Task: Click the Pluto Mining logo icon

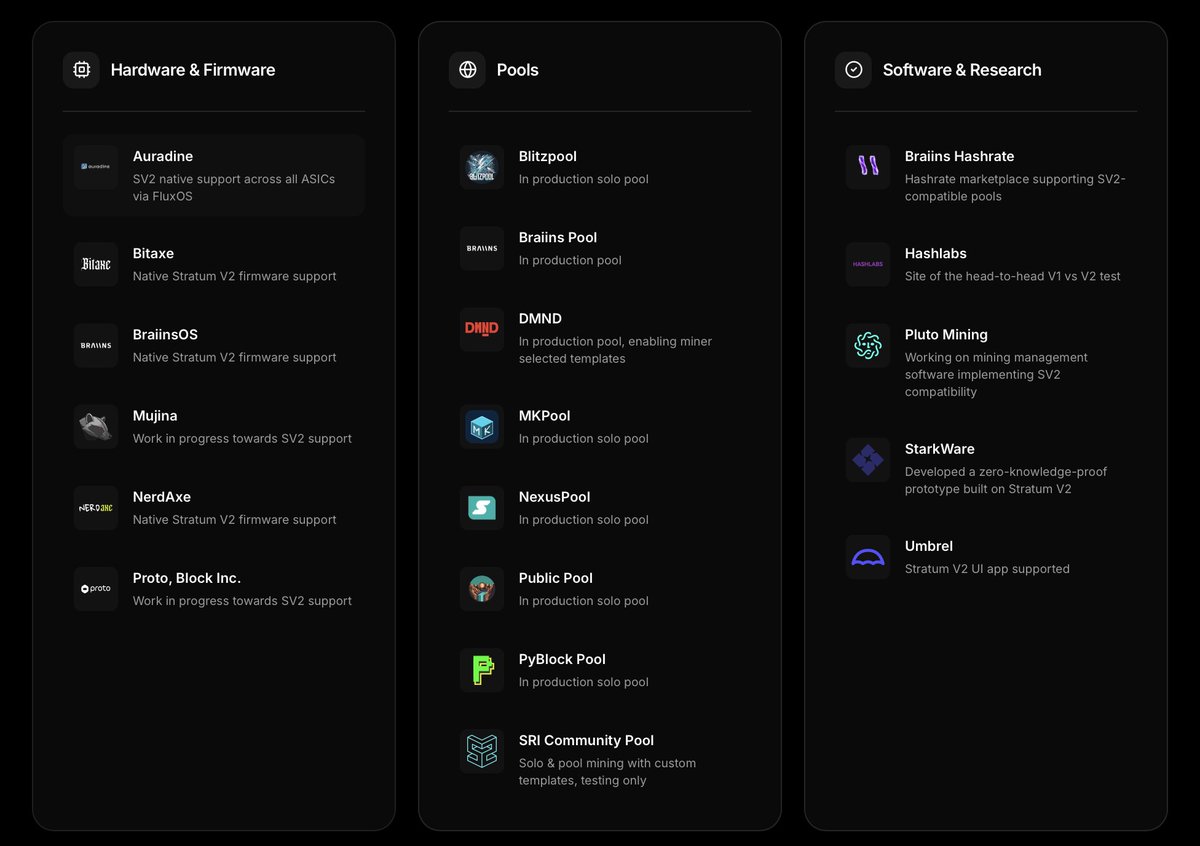Action: [868, 345]
